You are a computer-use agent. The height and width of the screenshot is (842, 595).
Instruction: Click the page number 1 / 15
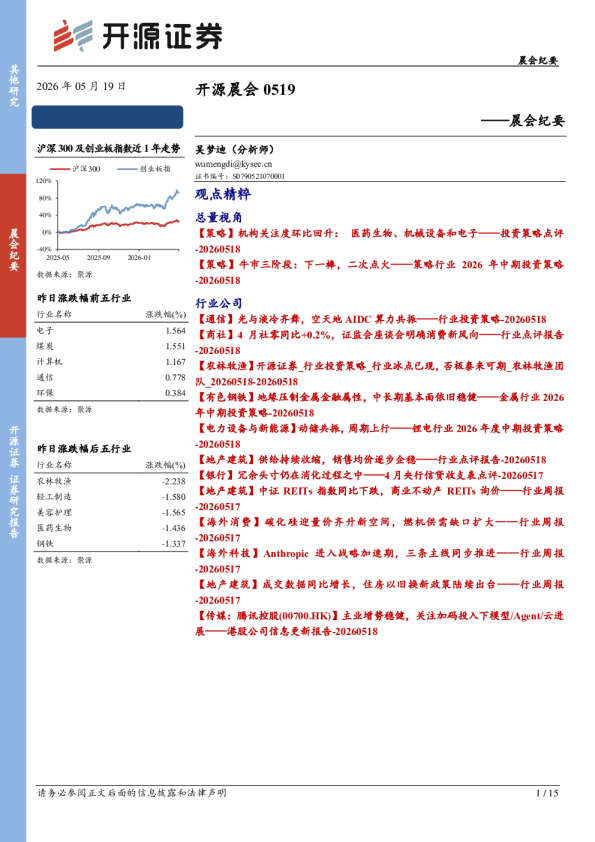coord(547,793)
